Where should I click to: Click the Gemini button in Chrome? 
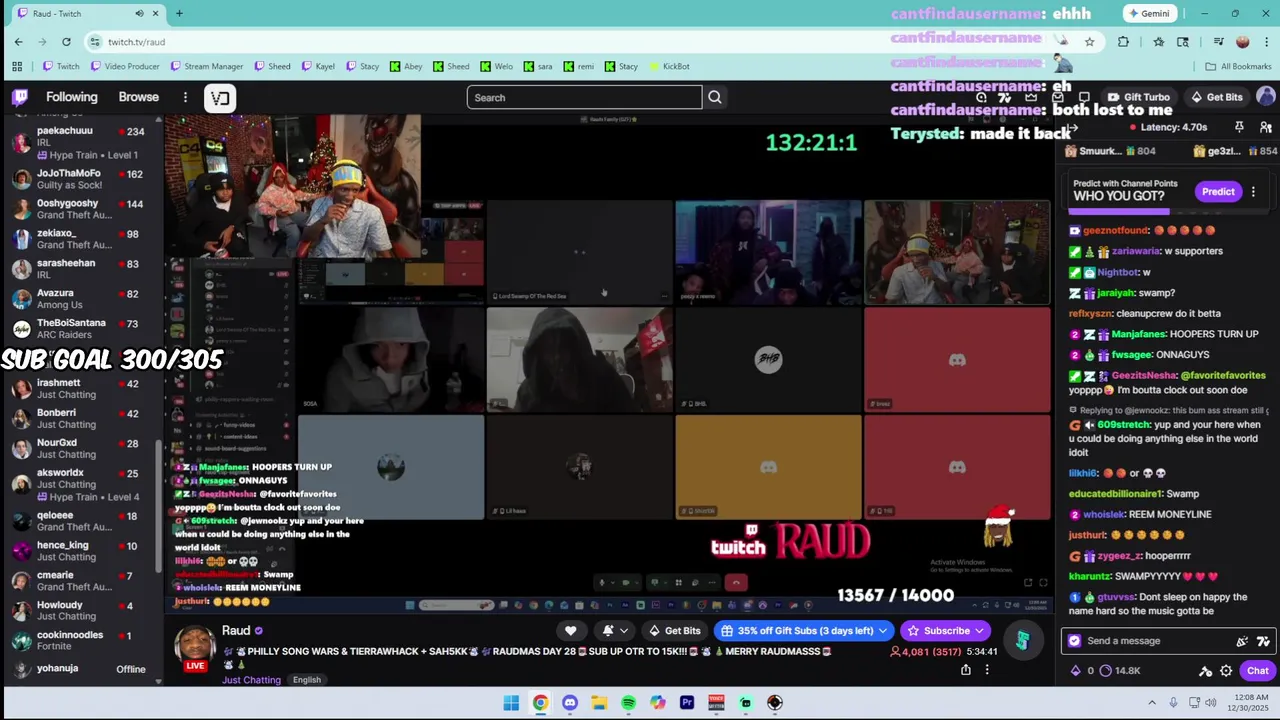[x=1148, y=13]
